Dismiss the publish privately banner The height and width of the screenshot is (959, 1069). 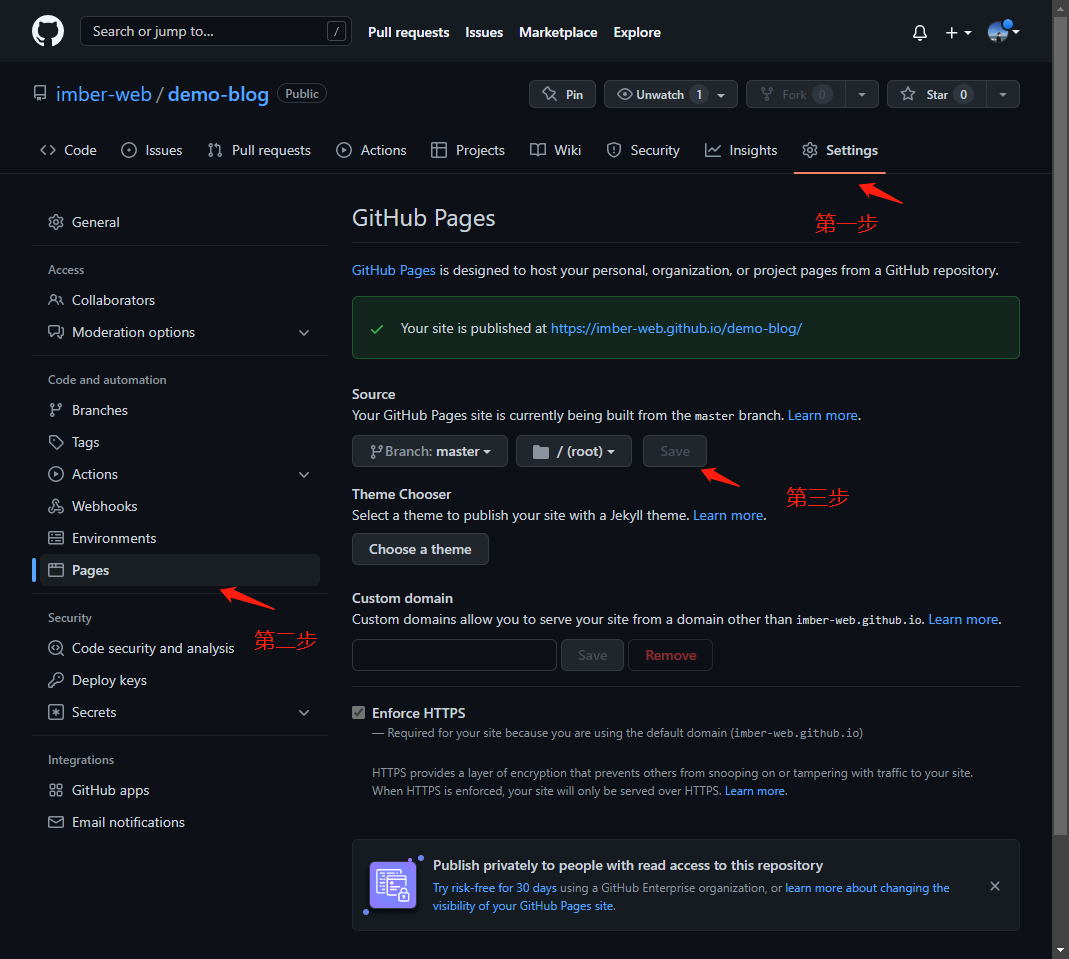tap(995, 885)
